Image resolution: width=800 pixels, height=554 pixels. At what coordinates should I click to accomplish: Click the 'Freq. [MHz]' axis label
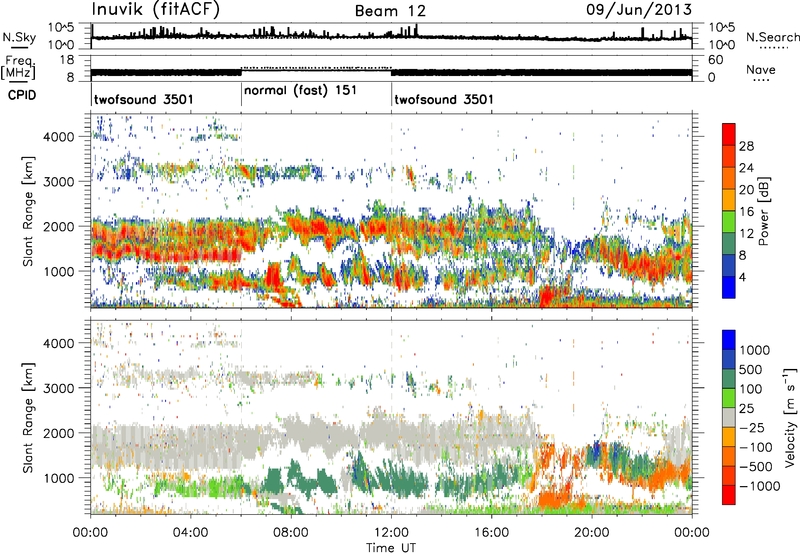pyautogui.click(x=19, y=68)
